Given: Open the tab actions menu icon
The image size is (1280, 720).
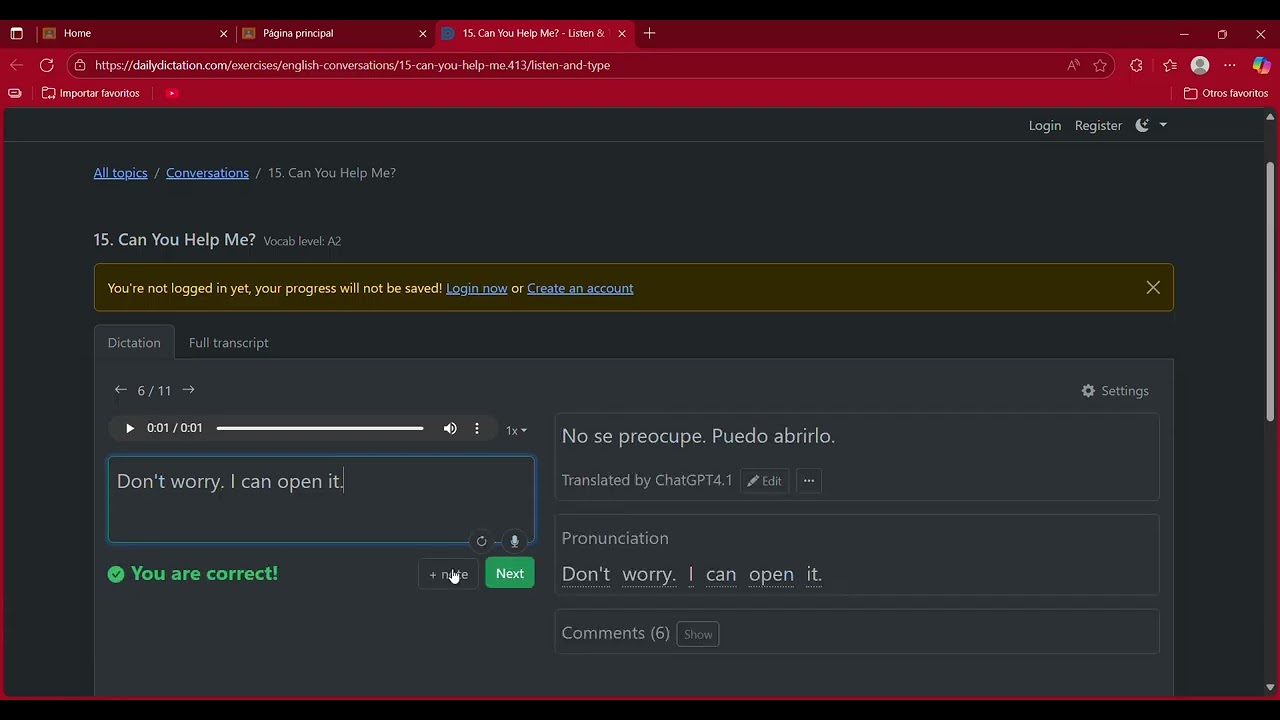Looking at the screenshot, I should (16, 33).
